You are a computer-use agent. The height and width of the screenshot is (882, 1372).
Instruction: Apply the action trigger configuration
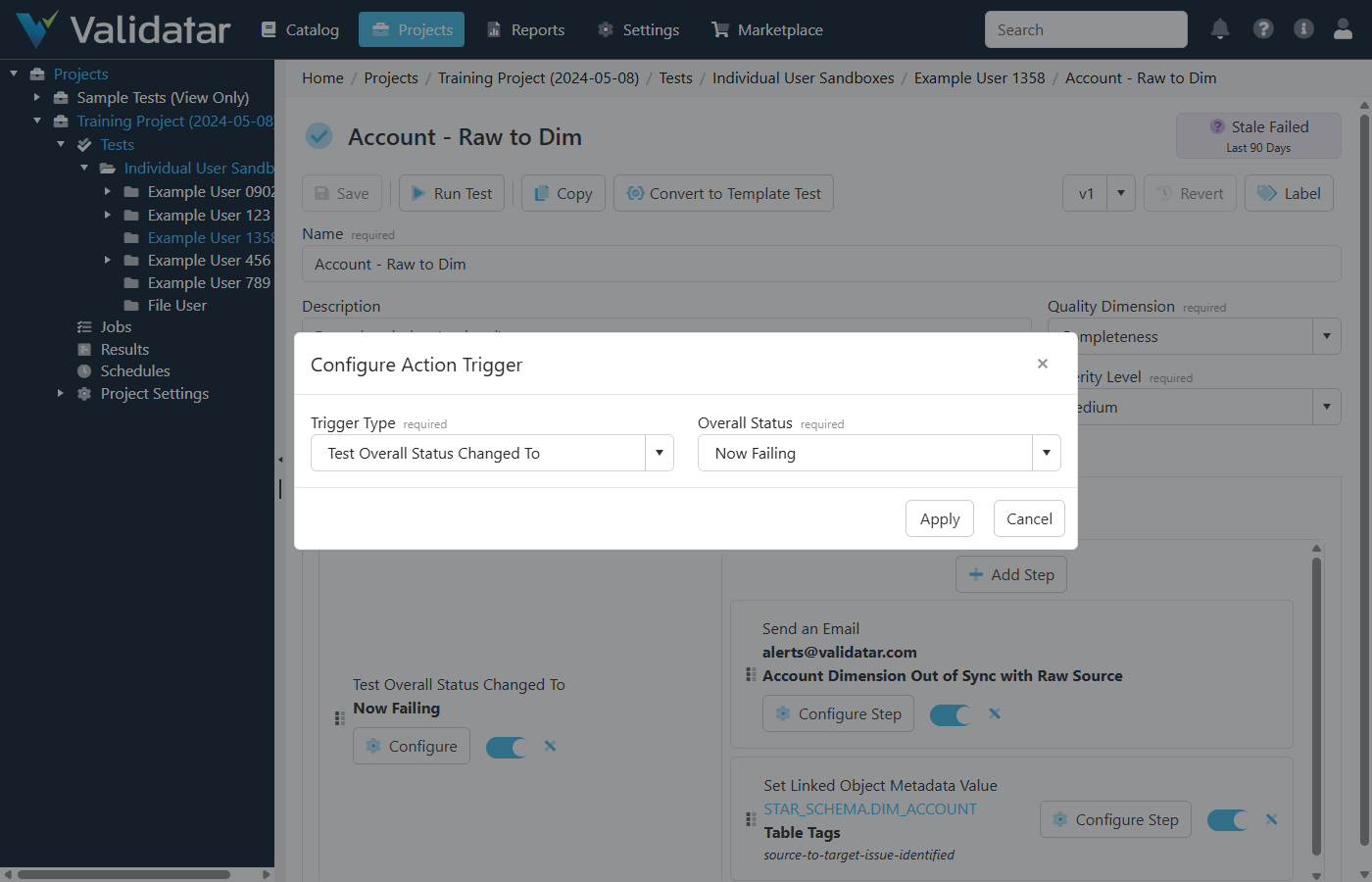[939, 518]
